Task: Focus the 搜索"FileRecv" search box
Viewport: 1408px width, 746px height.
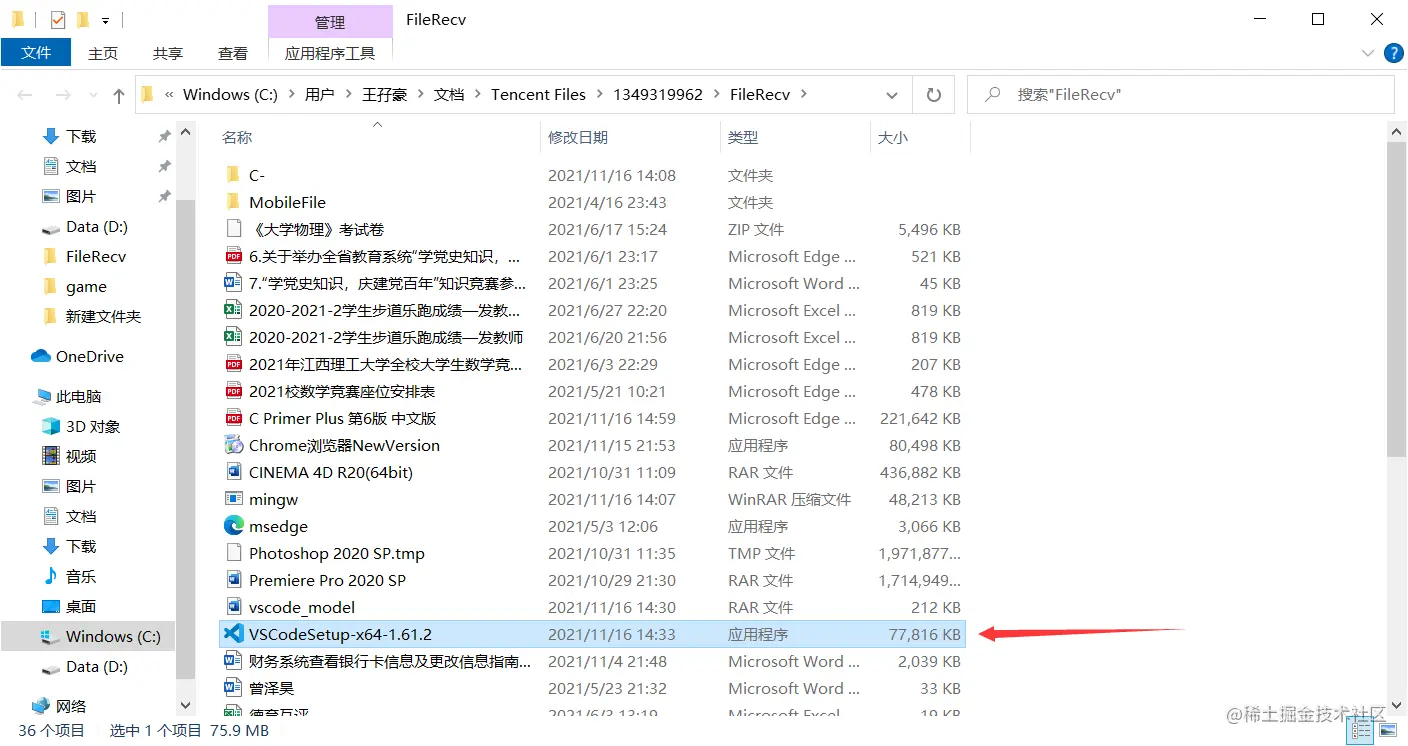Action: tap(1180, 95)
